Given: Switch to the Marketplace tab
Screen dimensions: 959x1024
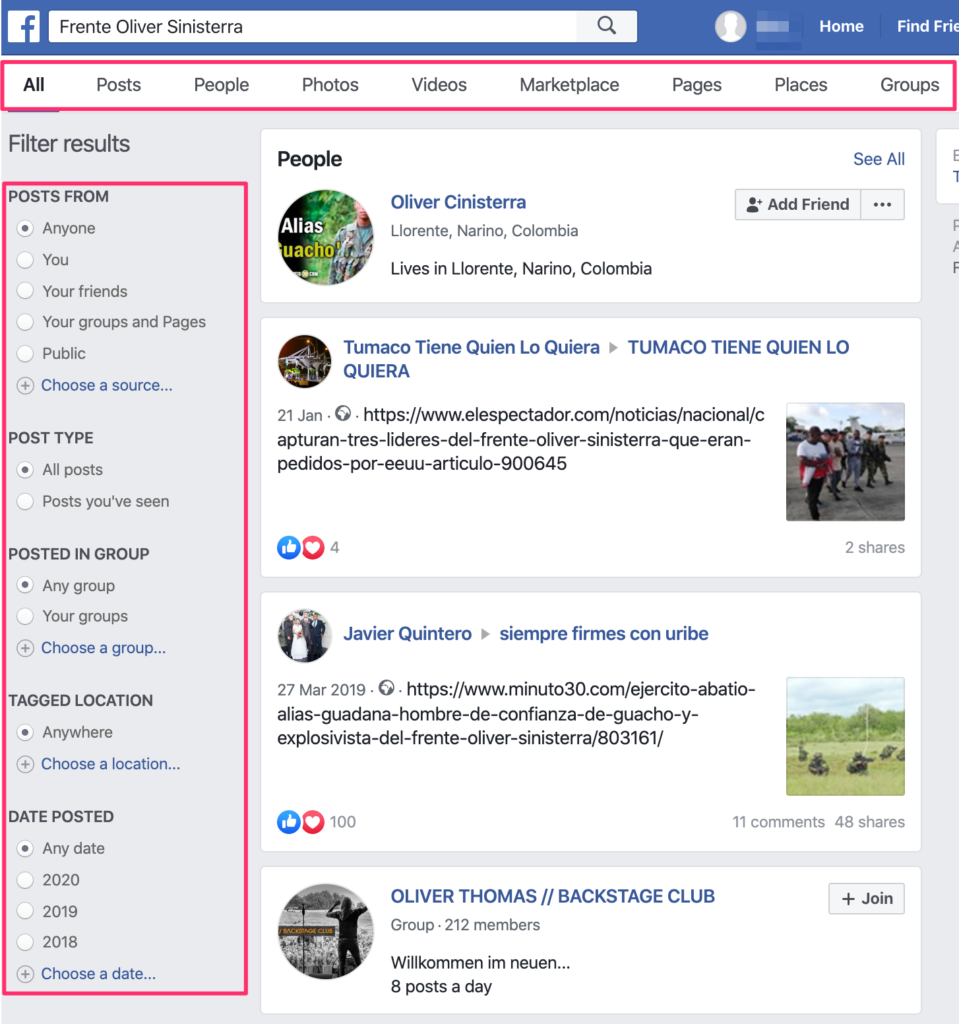Looking at the screenshot, I should pyautogui.click(x=569, y=85).
